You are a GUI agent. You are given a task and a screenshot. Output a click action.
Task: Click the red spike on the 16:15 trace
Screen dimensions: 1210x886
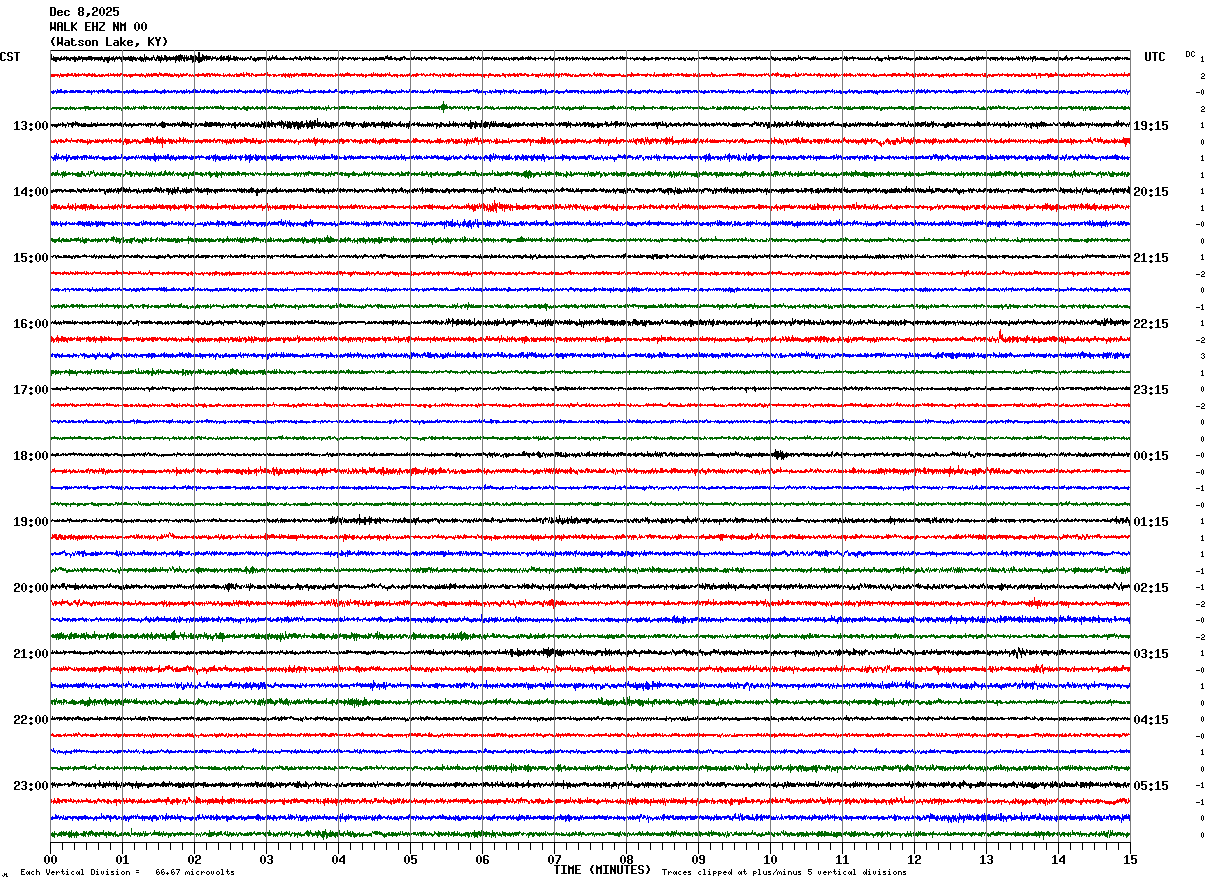tap(1001, 336)
